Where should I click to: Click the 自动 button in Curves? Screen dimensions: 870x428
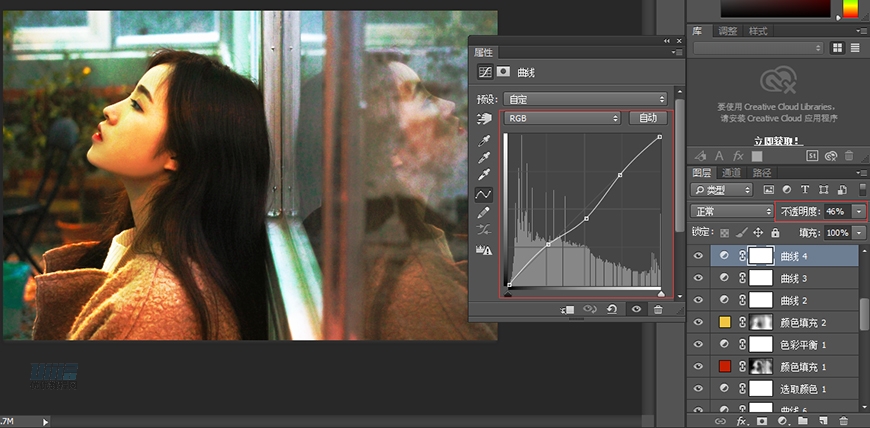(648, 118)
